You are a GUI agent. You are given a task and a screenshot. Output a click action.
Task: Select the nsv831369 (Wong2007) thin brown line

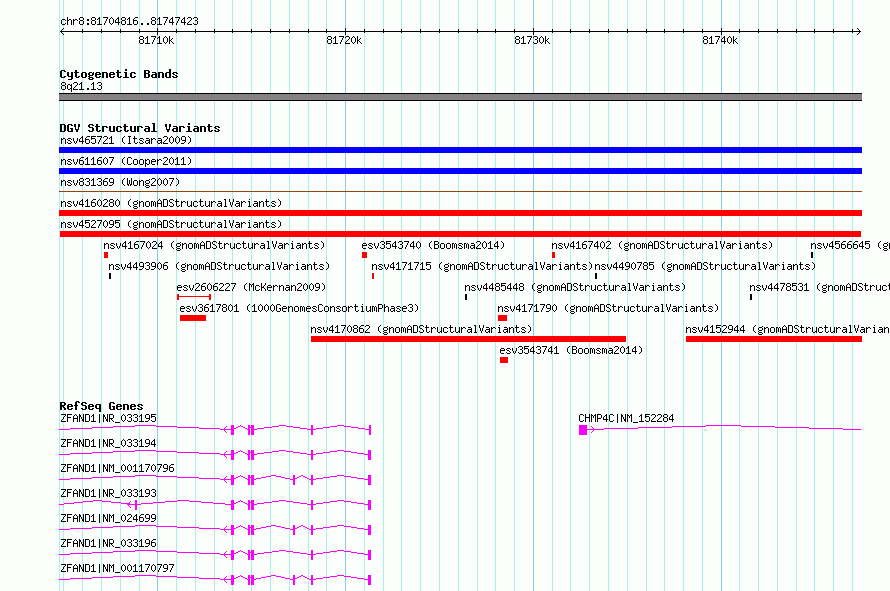(460, 192)
